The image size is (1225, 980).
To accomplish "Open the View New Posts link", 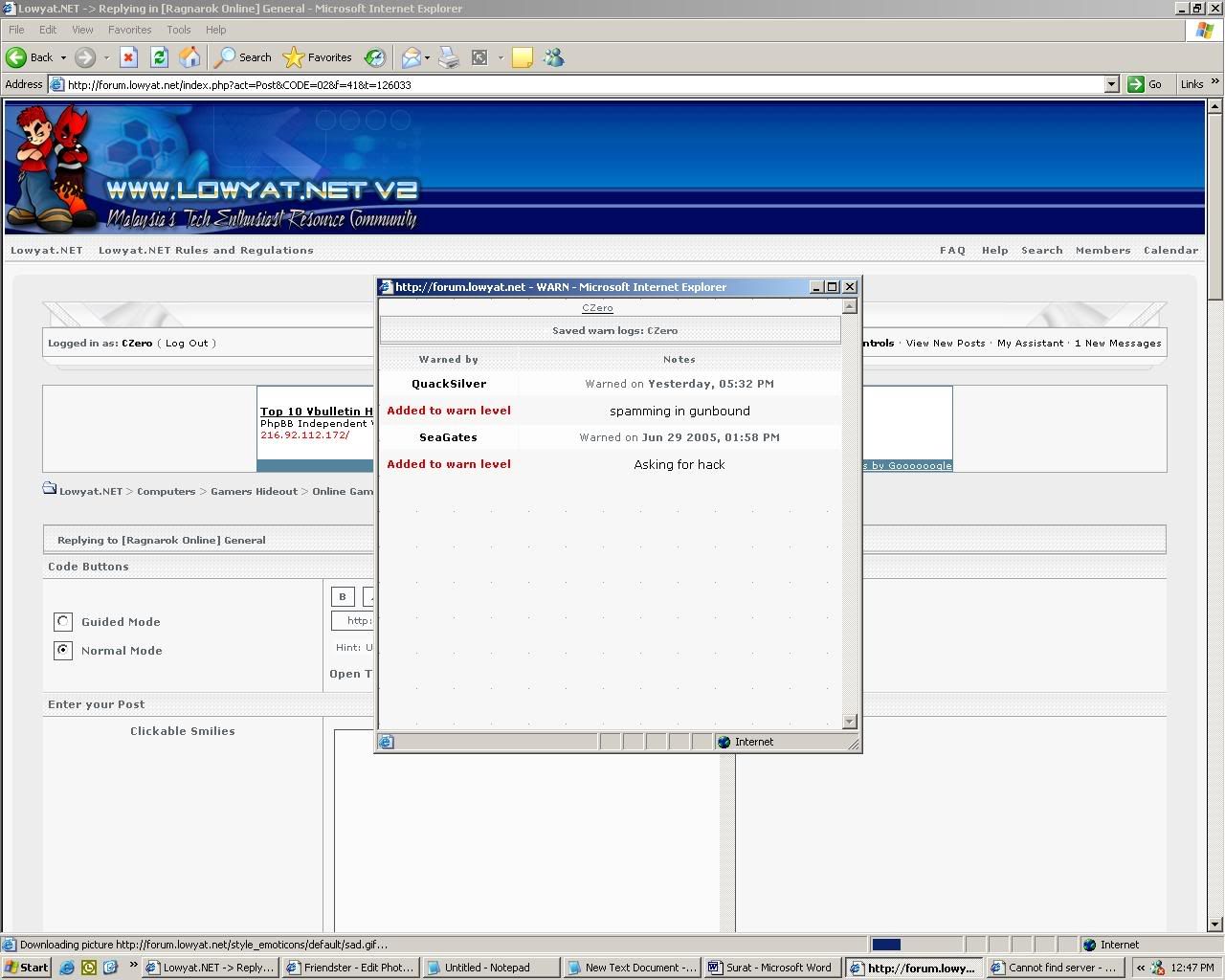I will click(x=945, y=344).
